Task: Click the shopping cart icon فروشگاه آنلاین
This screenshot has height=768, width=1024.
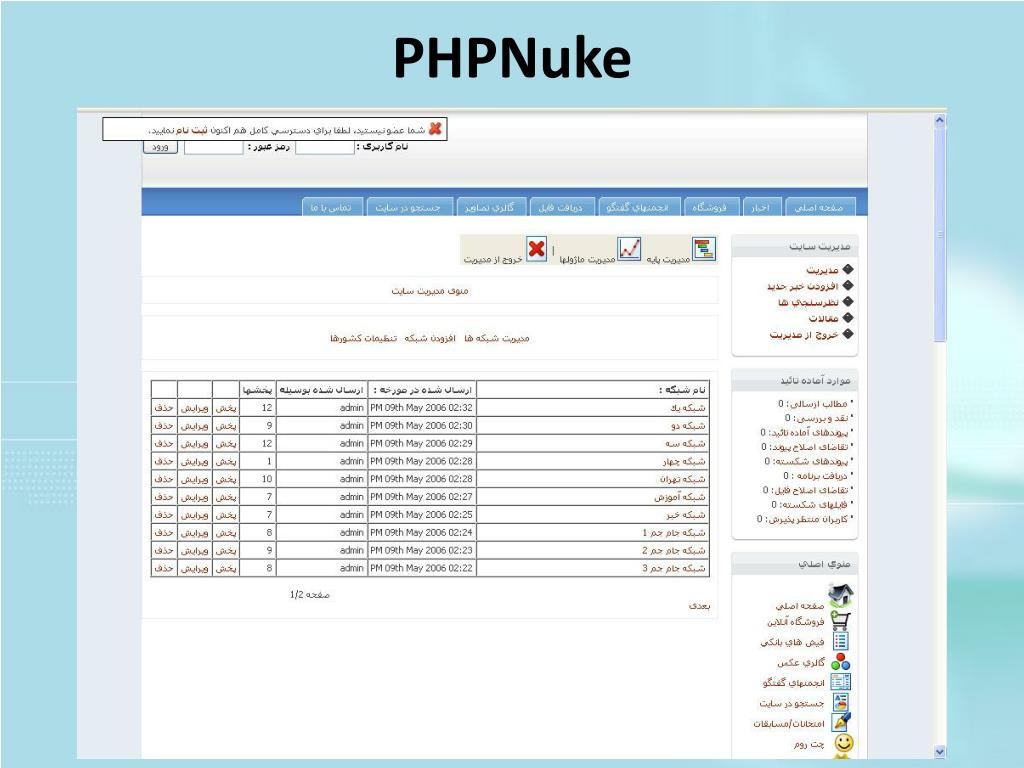Action: tap(840, 620)
